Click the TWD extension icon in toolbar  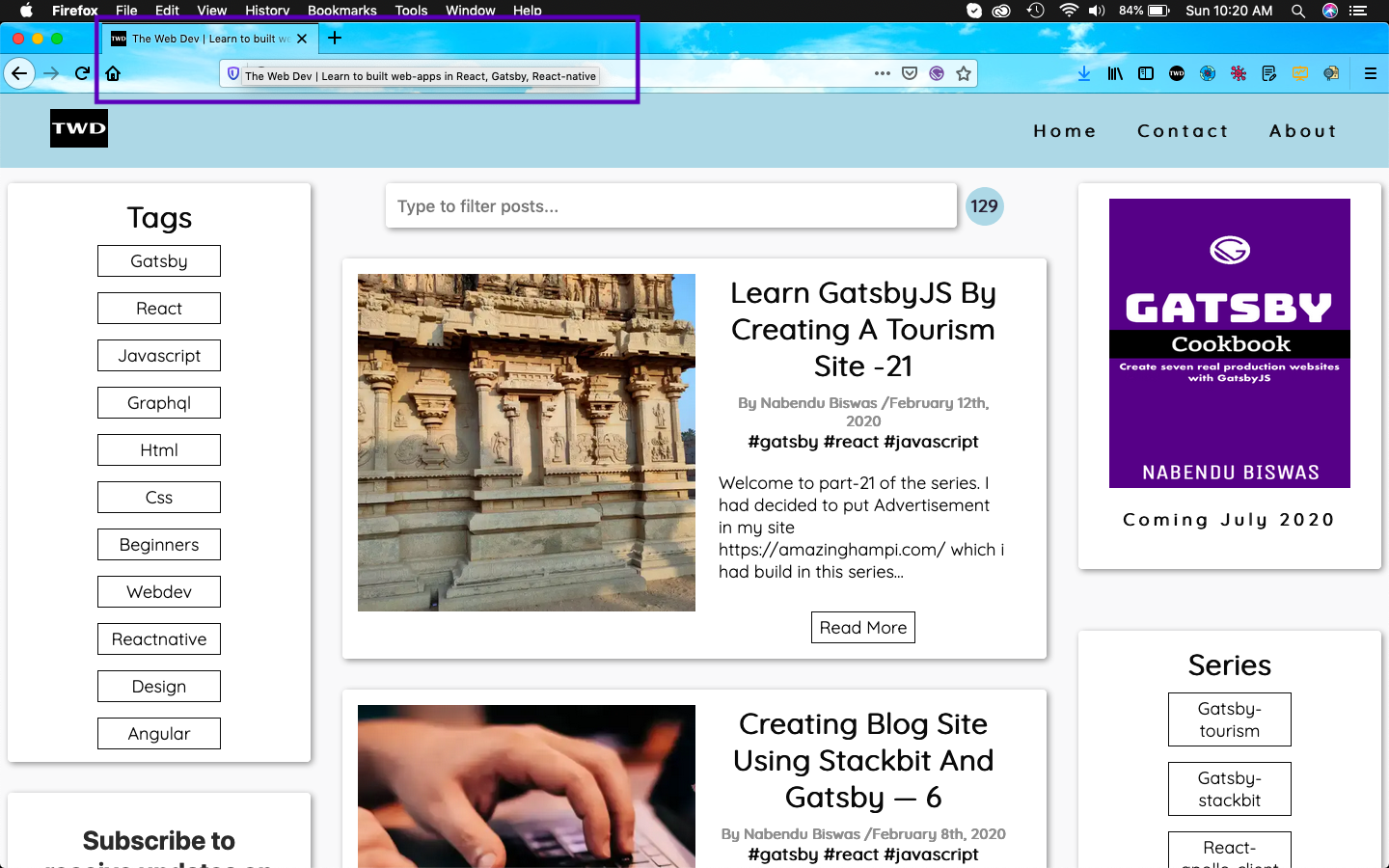1177,73
